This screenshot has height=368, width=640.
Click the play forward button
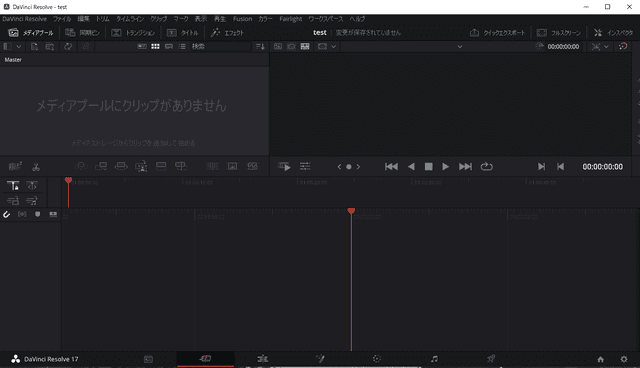point(445,166)
